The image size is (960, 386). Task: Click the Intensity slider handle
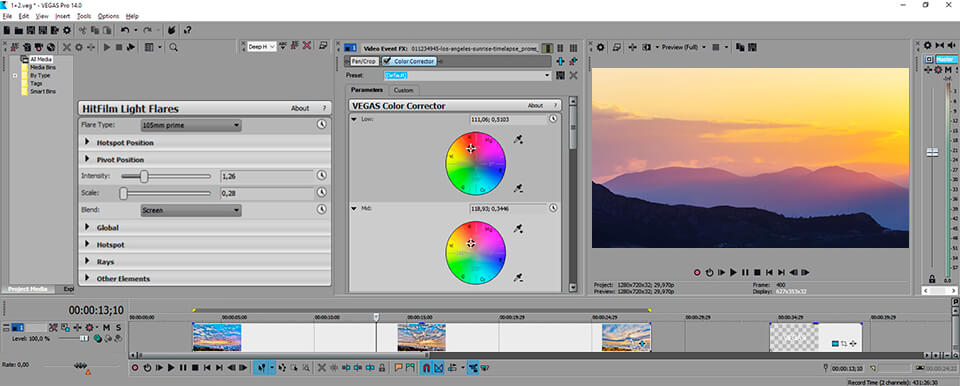click(144, 176)
